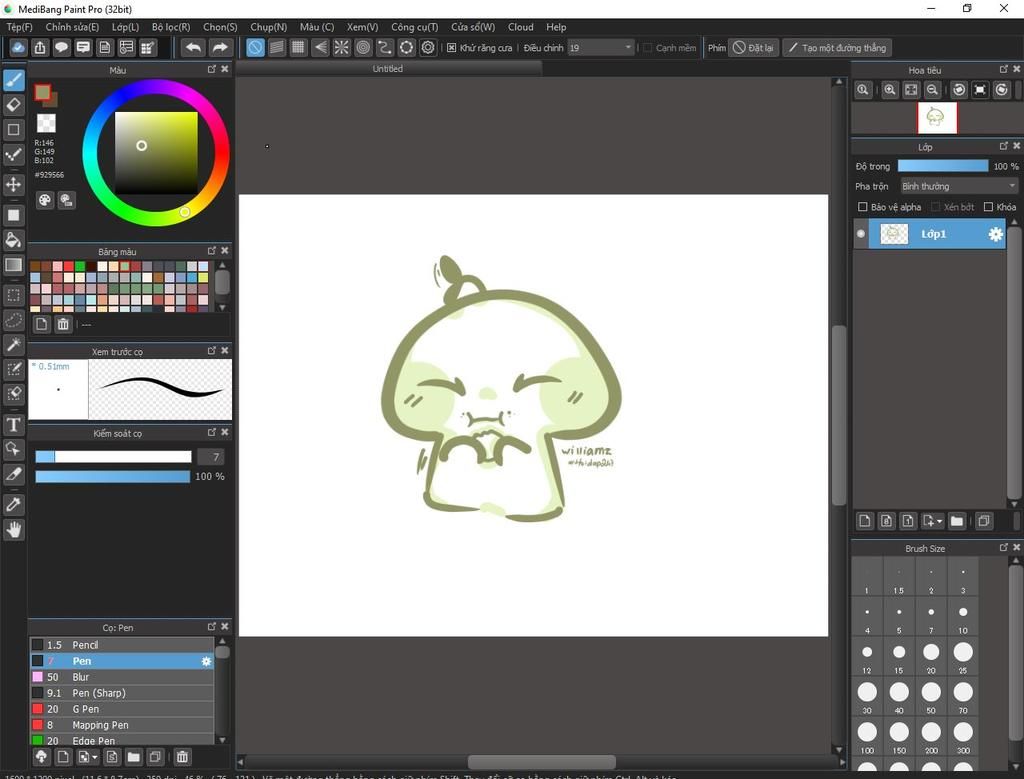Open settings gear on Lớp1 layer
Image resolution: width=1024 pixels, height=779 pixels.
[995, 234]
